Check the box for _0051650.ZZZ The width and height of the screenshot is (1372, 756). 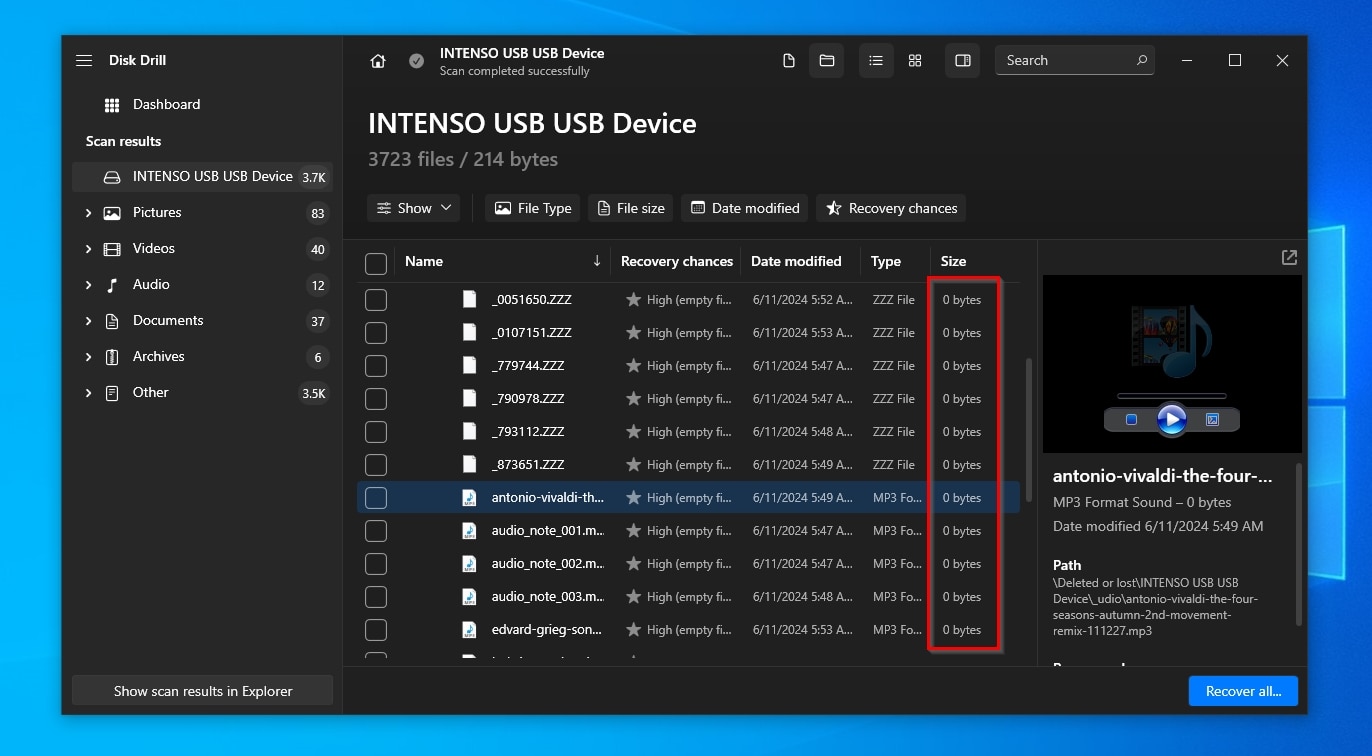click(376, 300)
